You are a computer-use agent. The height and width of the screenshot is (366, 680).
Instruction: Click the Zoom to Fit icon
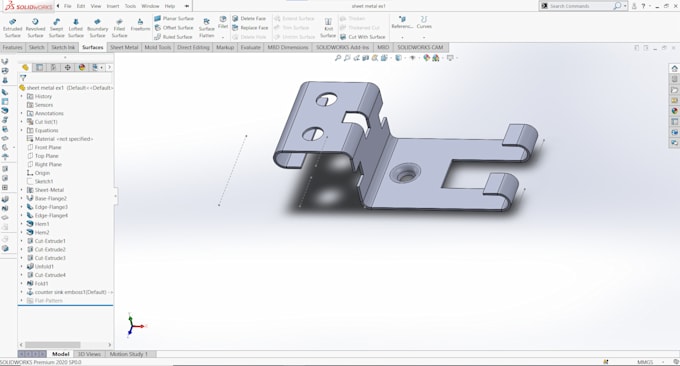pos(338,58)
